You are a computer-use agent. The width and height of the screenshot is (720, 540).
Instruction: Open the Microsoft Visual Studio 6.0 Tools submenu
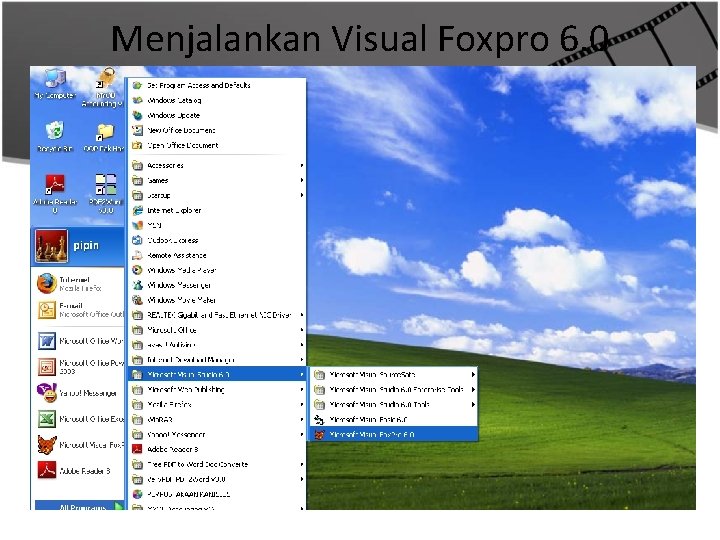coord(394,405)
